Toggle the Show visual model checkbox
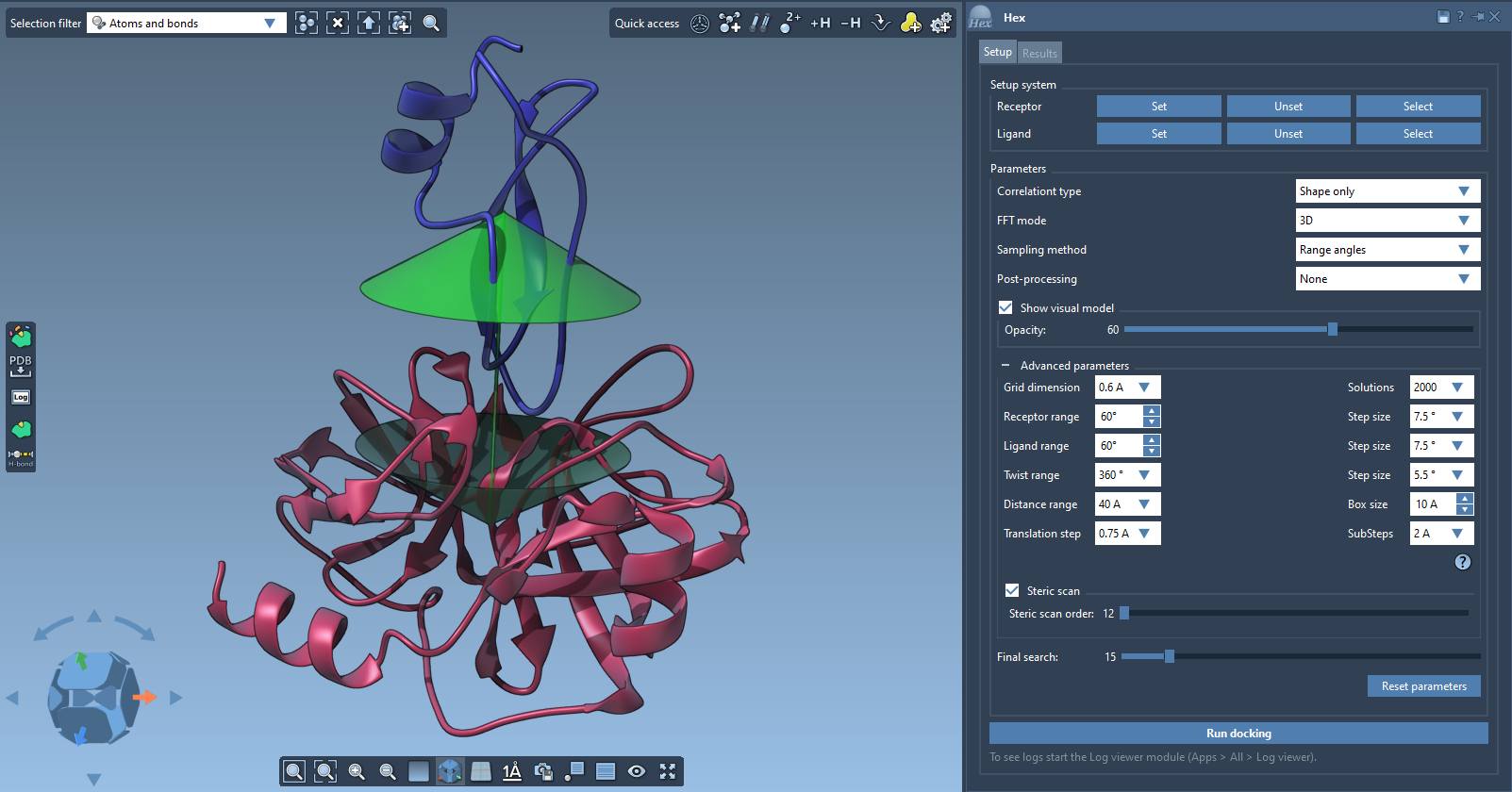The width and height of the screenshot is (1512, 792). pos(1005,307)
